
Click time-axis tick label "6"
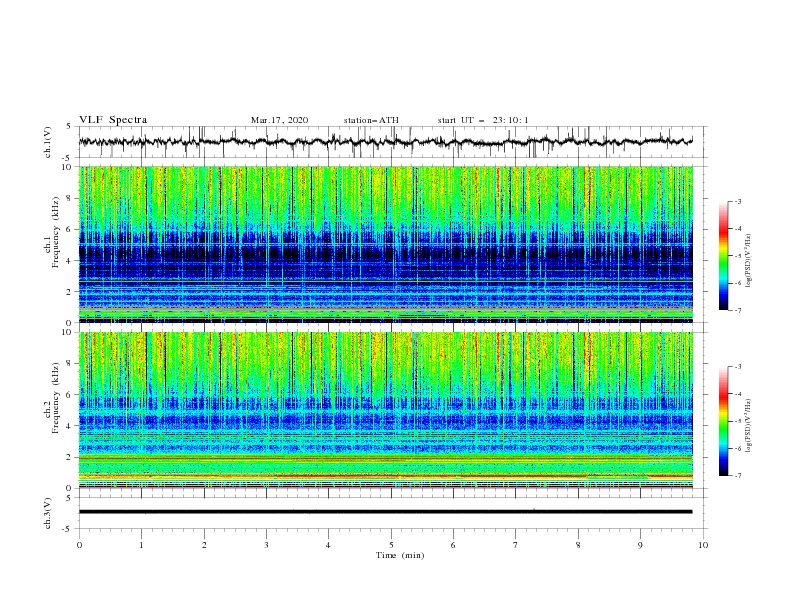pyautogui.click(x=453, y=545)
